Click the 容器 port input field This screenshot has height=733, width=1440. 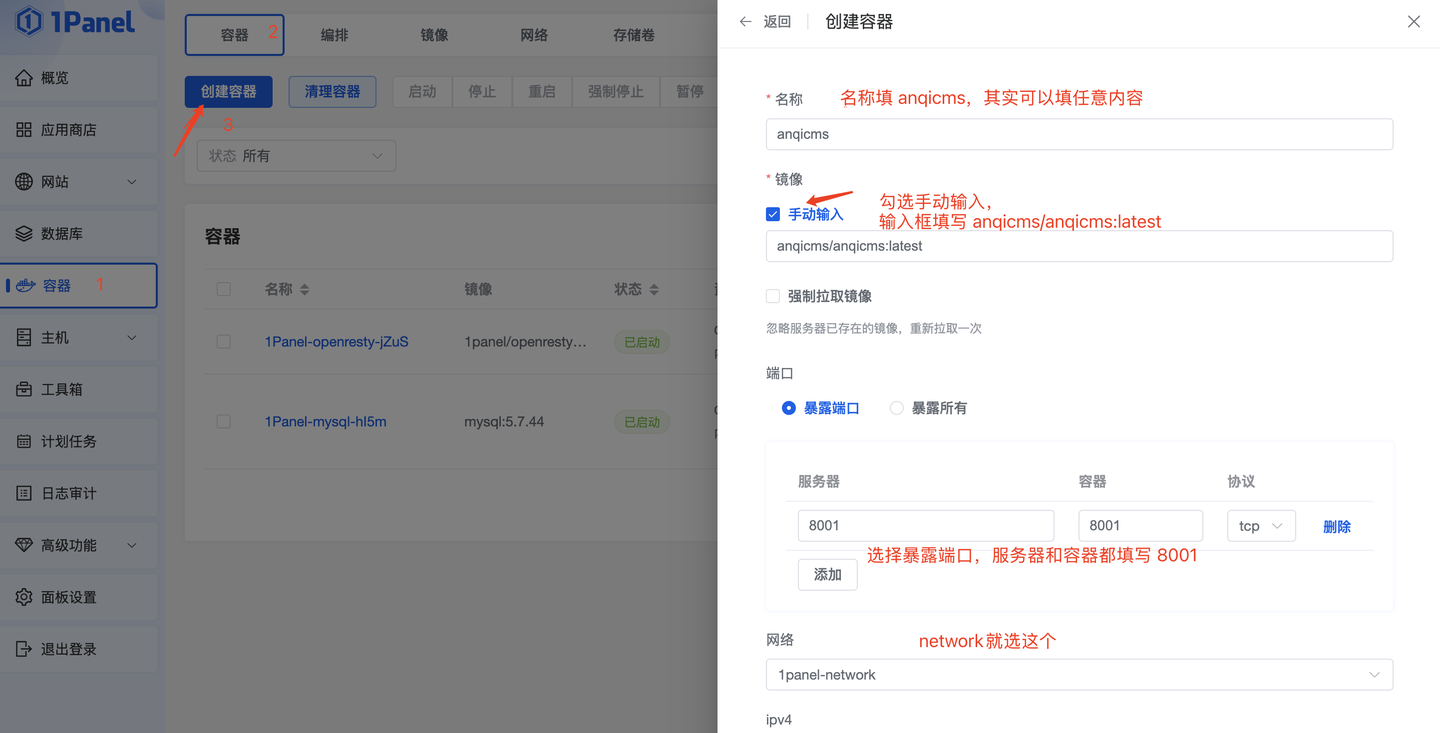pos(1141,526)
